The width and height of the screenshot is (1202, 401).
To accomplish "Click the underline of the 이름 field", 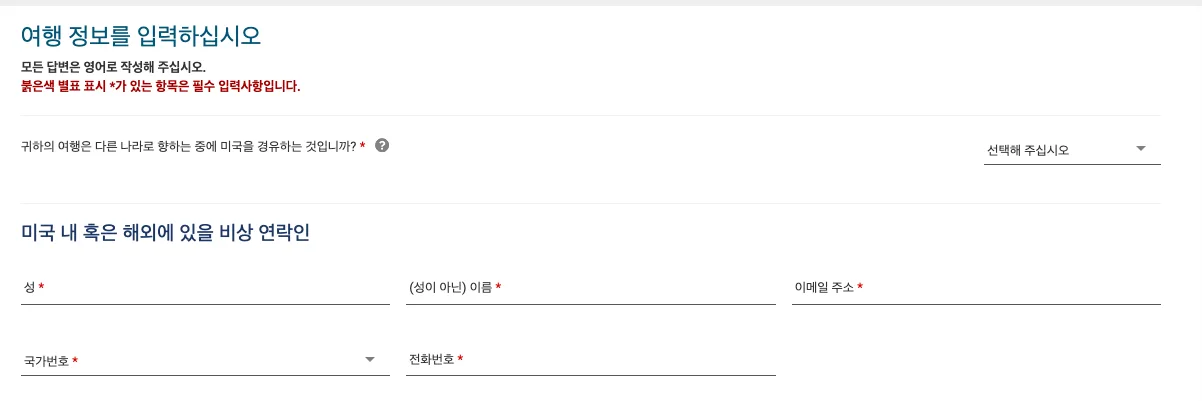I will tap(590, 303).
